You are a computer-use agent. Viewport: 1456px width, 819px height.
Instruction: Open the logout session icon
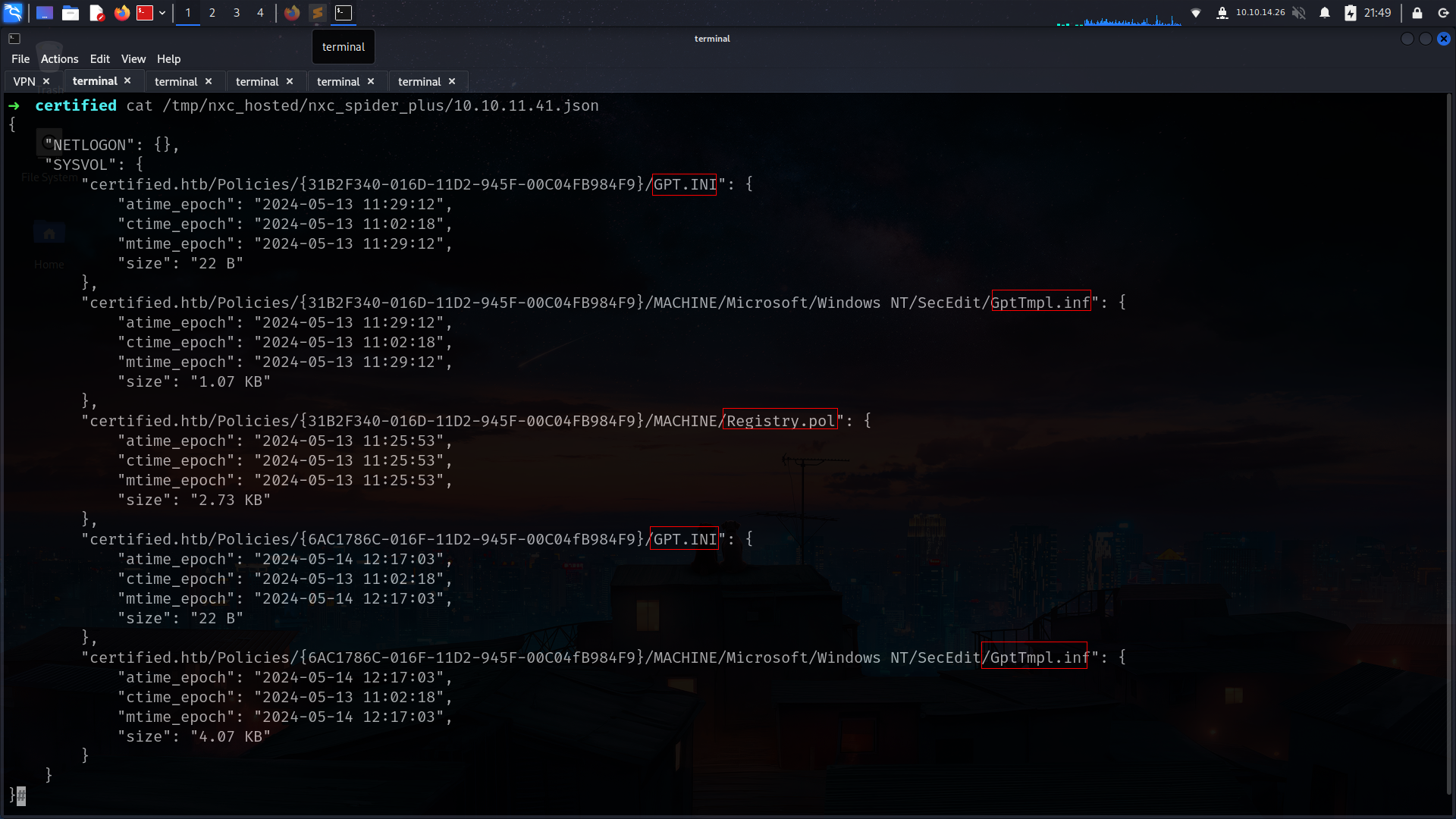click(x=1443, y=13)
